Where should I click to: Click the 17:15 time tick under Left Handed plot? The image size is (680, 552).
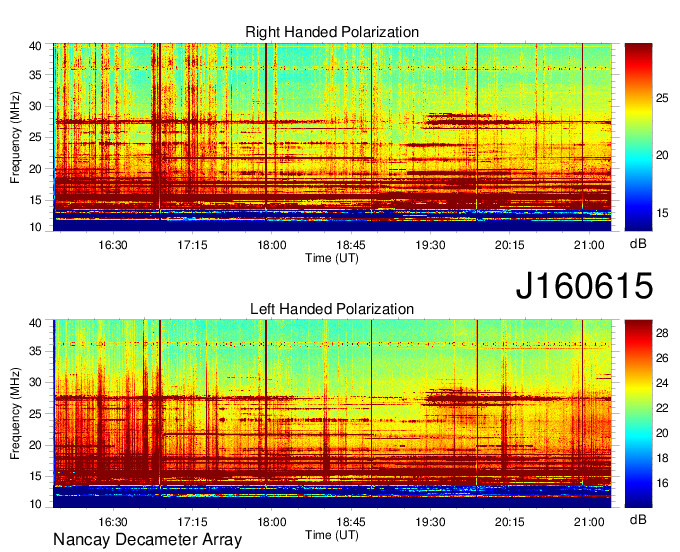(x=192, y=522)
